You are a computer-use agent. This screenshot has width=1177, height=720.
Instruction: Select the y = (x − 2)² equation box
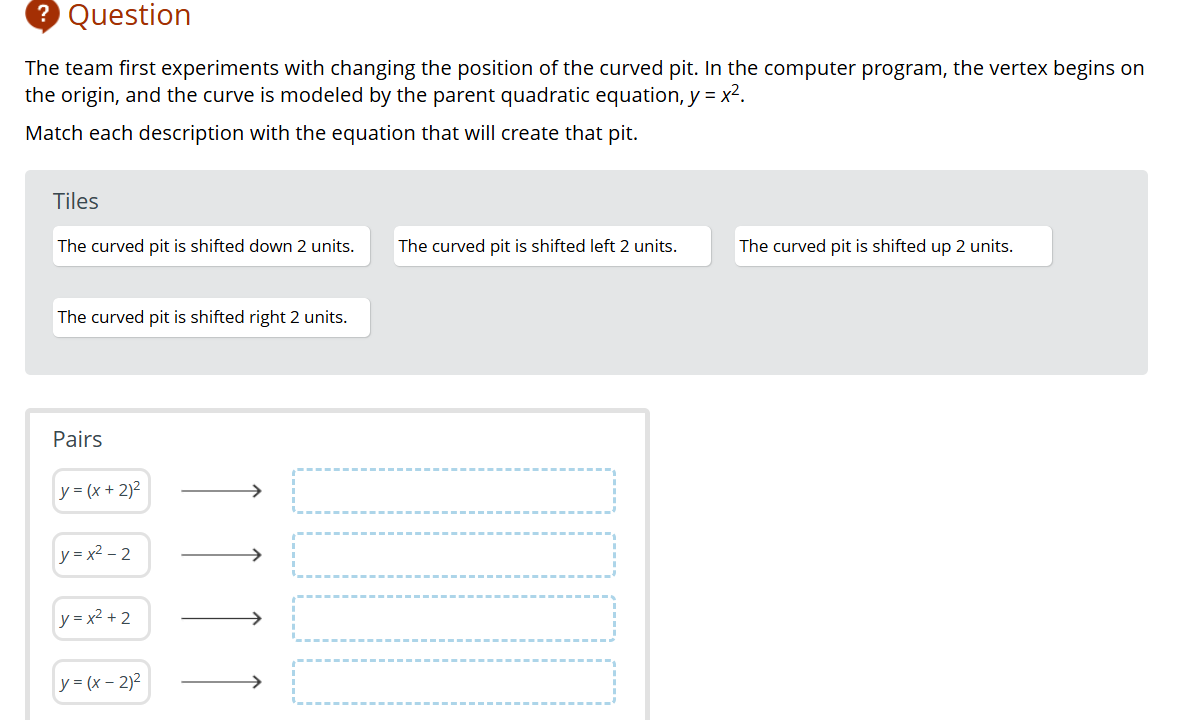point(101,682)
